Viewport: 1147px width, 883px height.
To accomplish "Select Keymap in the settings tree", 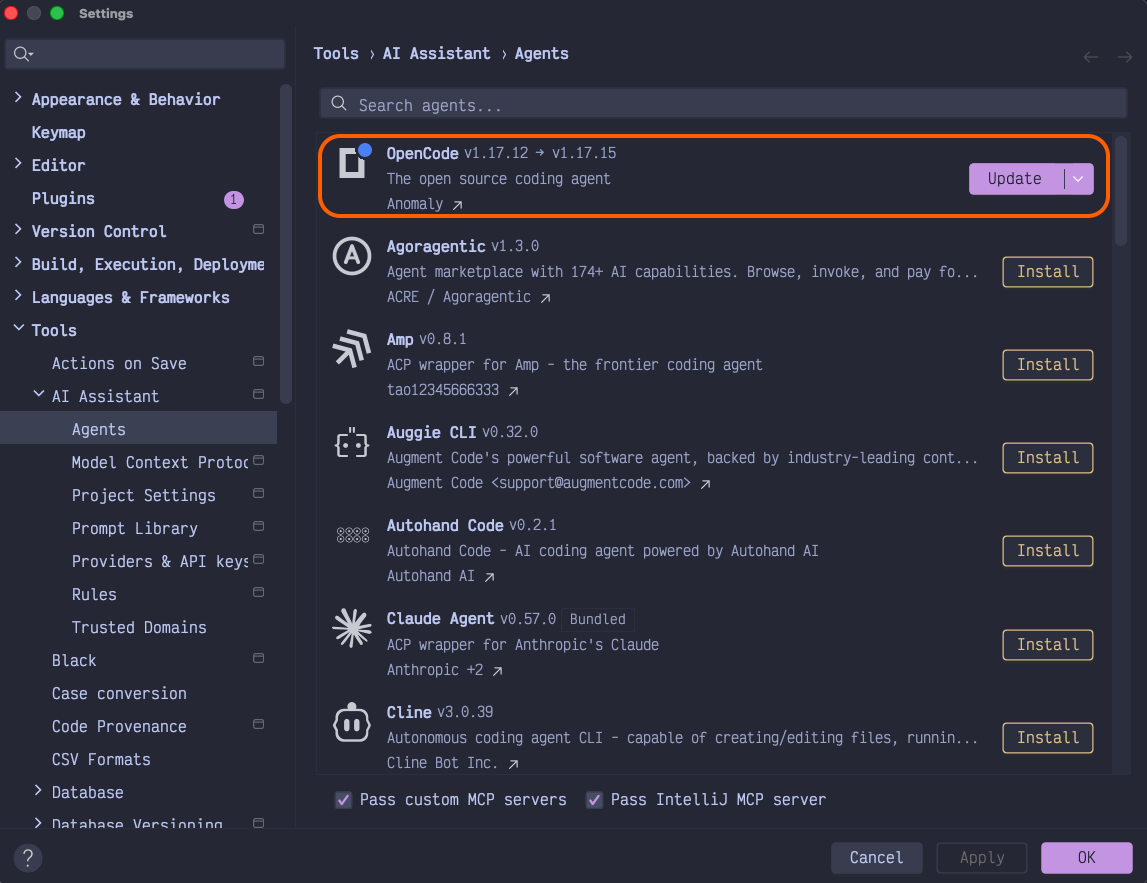I will tap(59, 132).
